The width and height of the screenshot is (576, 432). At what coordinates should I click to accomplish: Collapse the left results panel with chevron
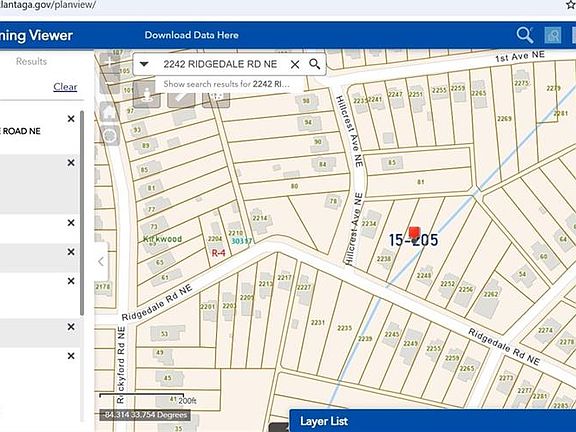coord(101,262)
